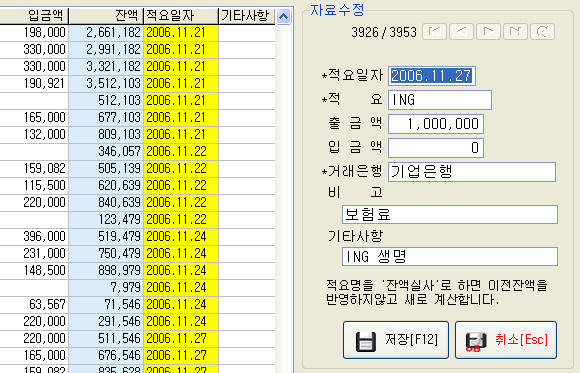Click record counter 3926 / 3953
Image resolution: width=580 pixels, height=373 pixels.
pos(384,33)
